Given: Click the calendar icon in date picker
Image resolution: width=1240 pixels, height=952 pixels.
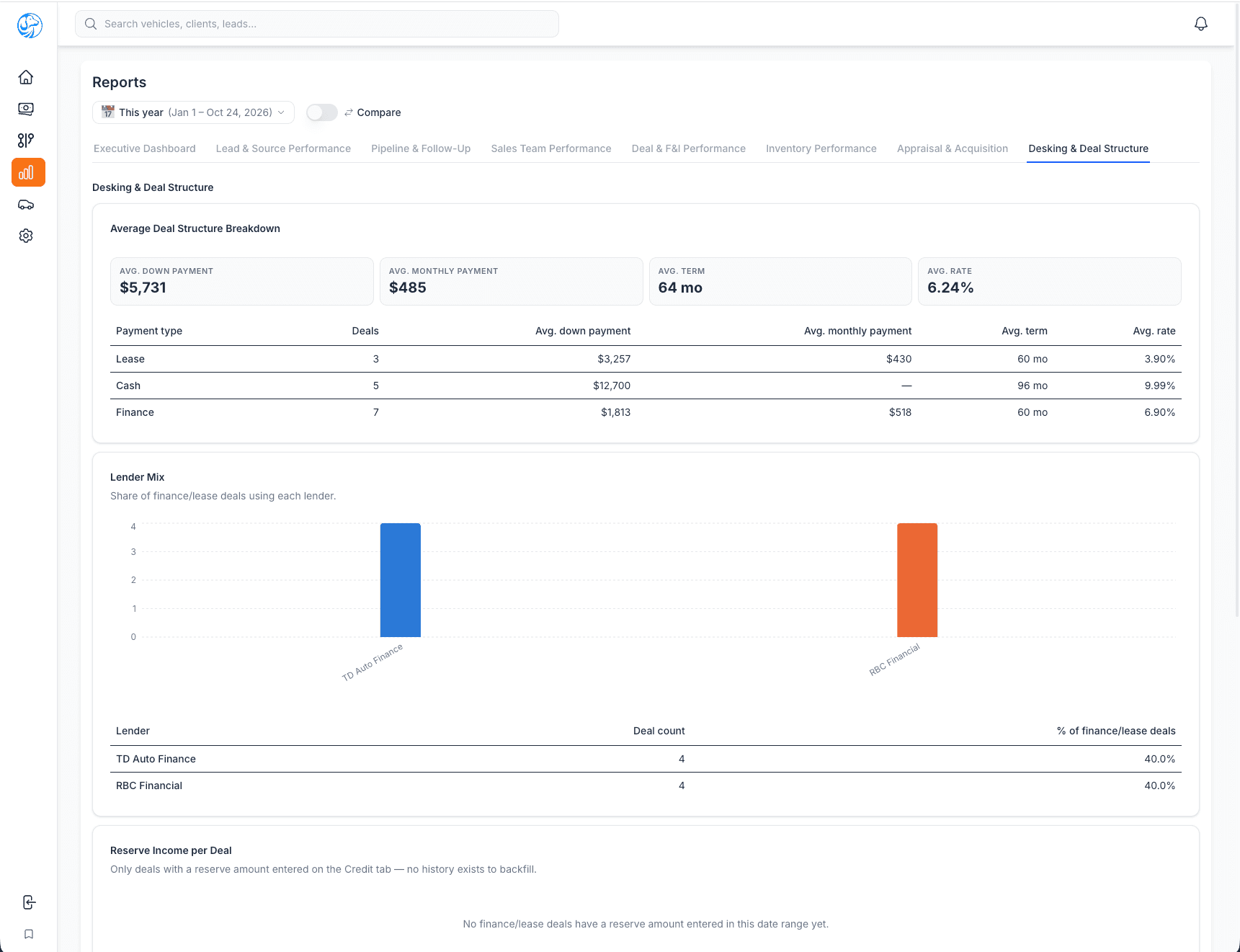Looking at the screenshot, I should 108,112.
